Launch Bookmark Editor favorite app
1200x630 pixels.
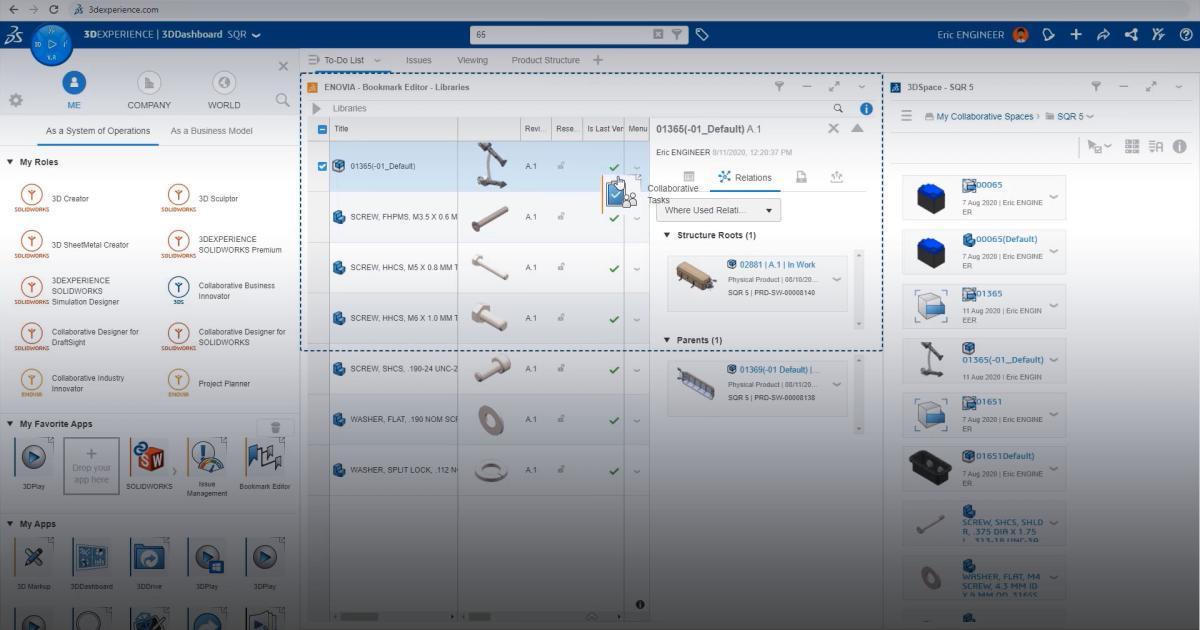(264, 459)
